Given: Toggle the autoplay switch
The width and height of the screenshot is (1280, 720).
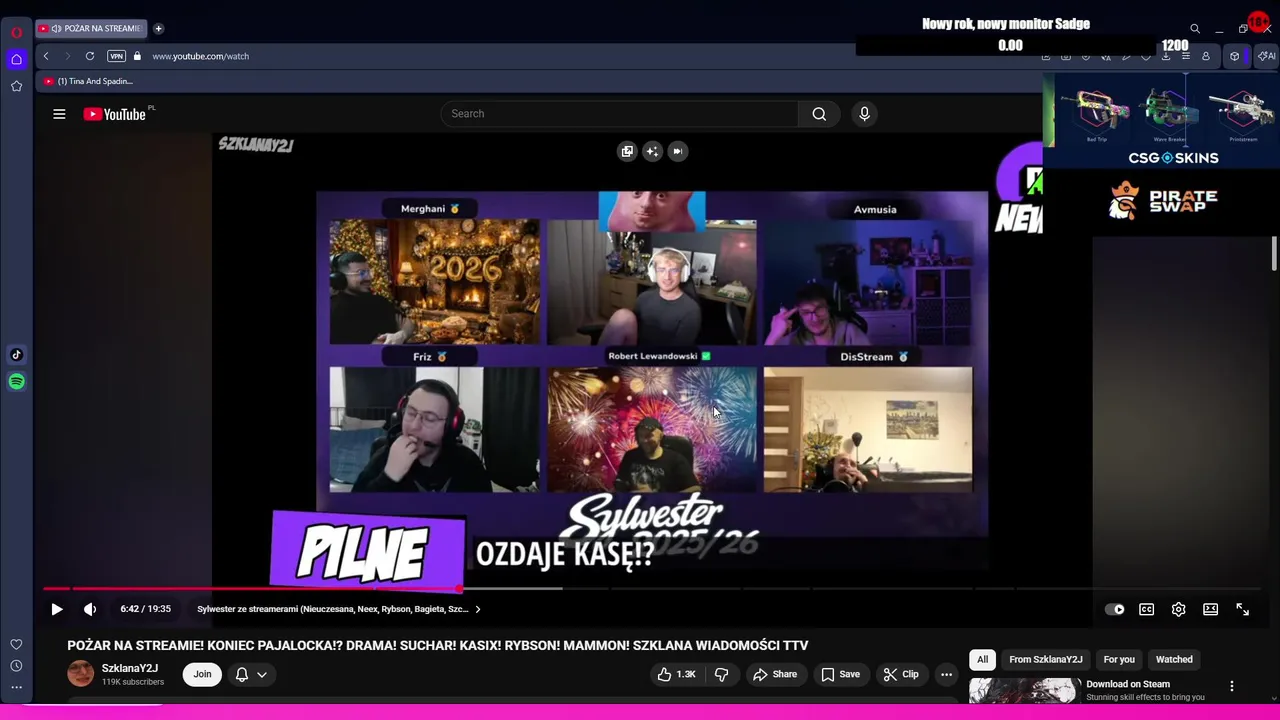Looking at the screenshot, I should 1114,609.
